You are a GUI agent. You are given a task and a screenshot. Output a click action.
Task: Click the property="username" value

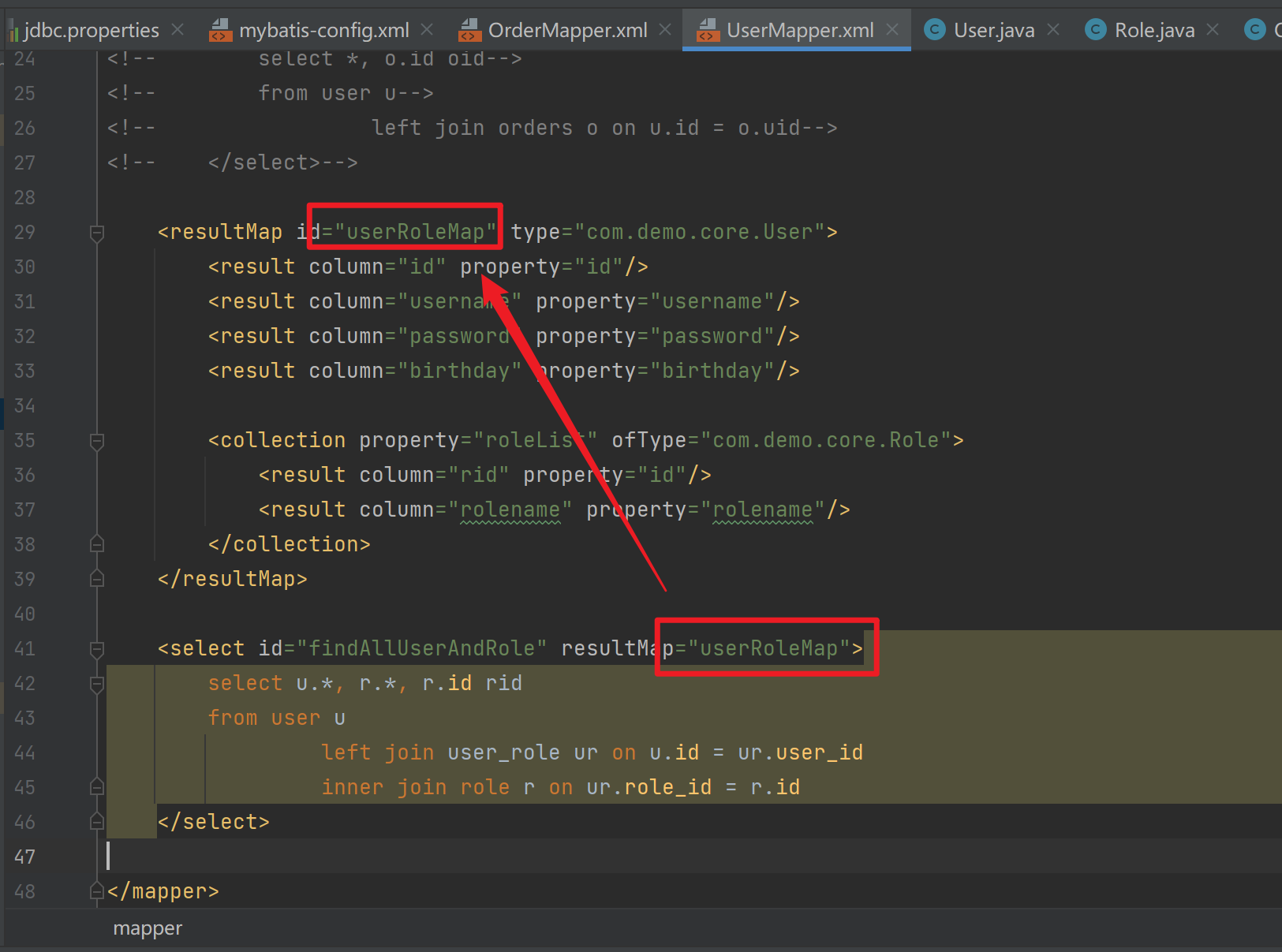(x=712, y=301)
